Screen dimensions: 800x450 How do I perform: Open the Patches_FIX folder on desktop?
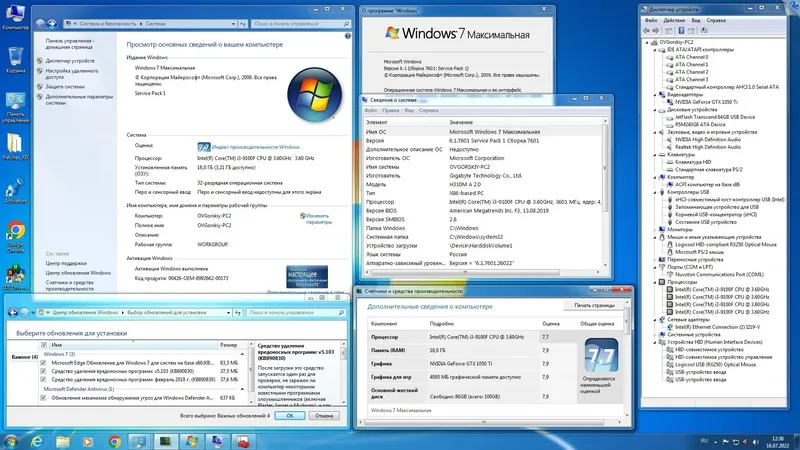point(15,146)
